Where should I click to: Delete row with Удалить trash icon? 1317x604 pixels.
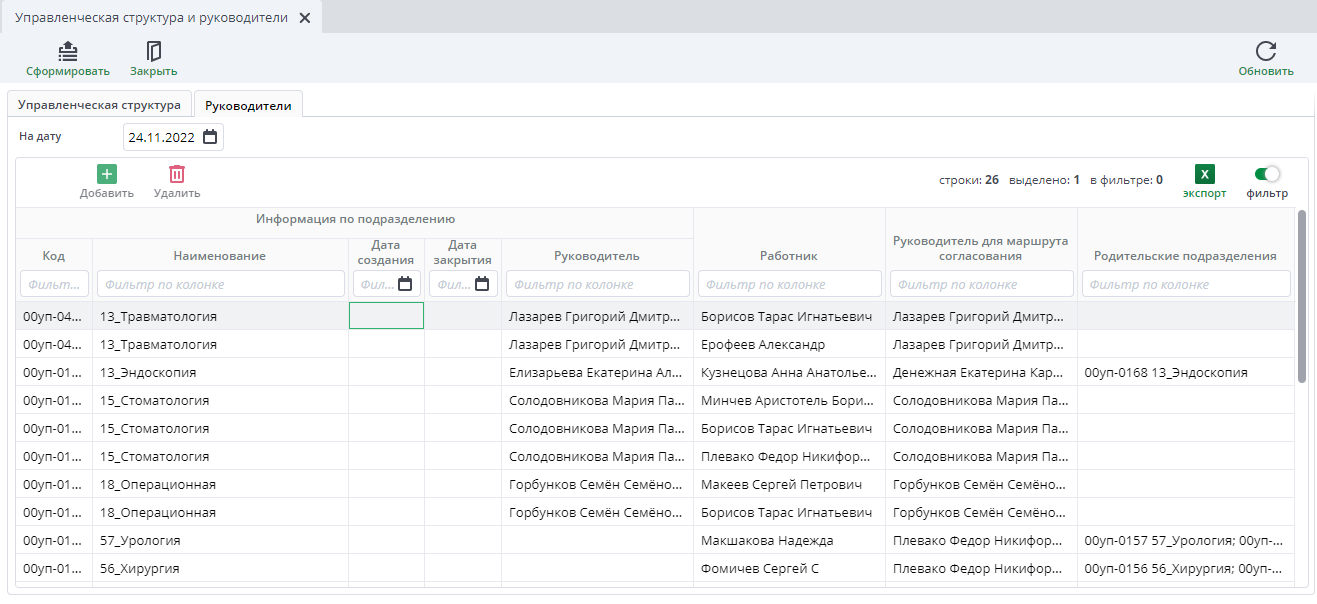pos(177,174)
